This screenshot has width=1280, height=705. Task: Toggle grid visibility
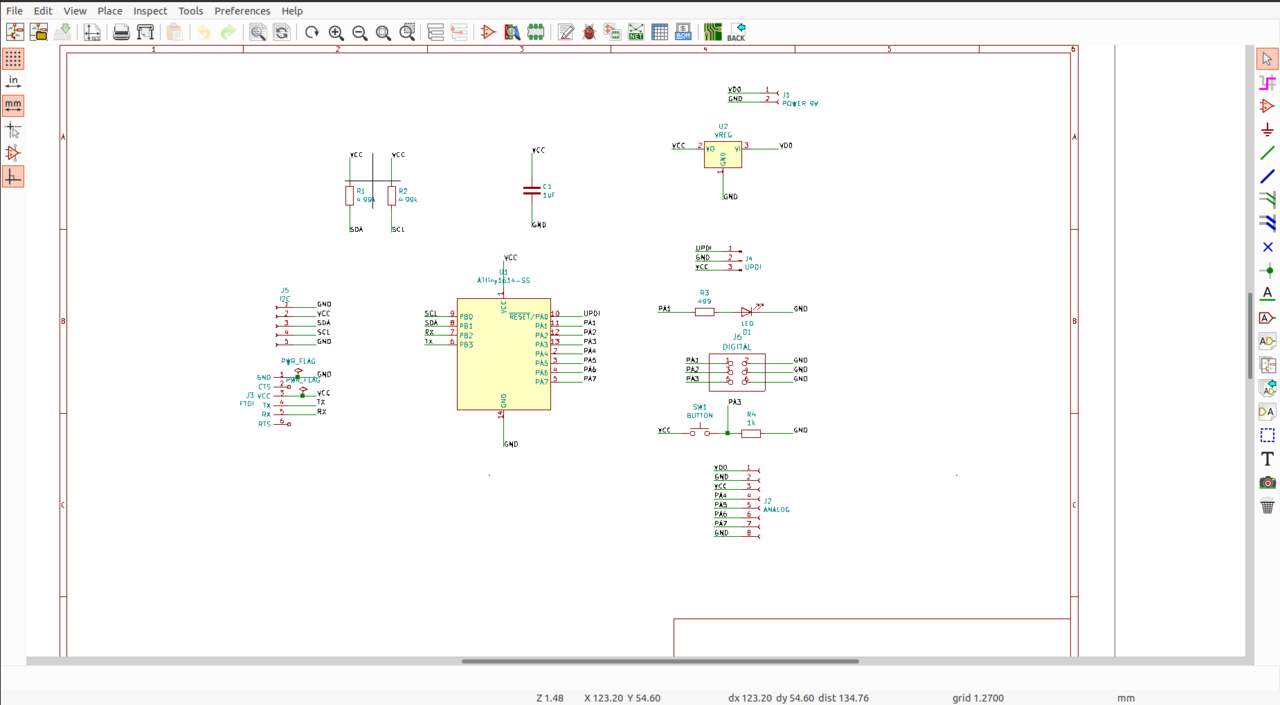point(13,59)
